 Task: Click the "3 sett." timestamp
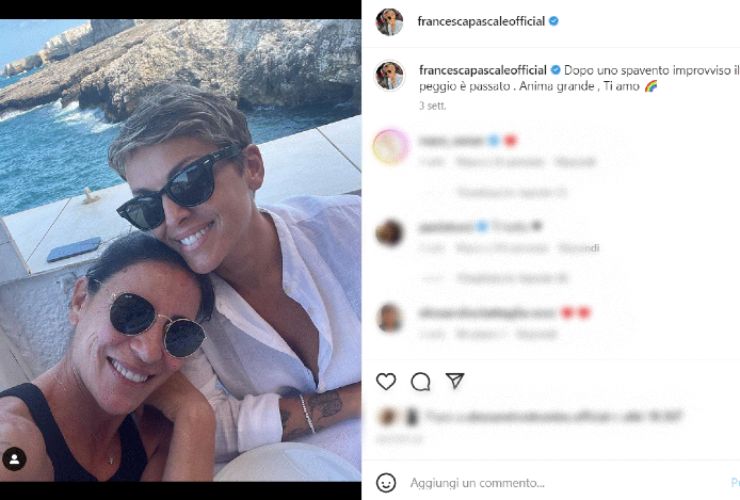click(x=432, y=106)
